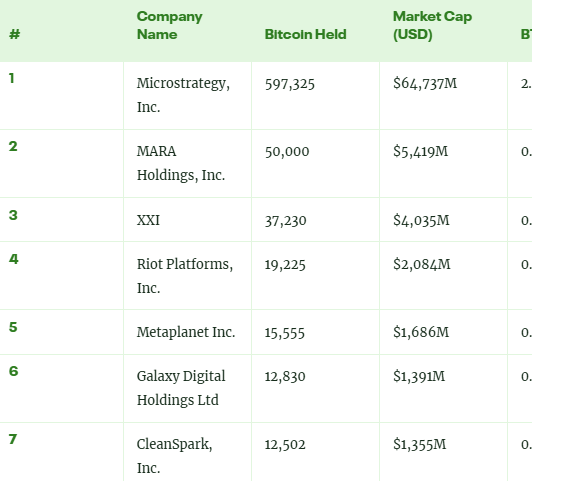The image size is (579, 481).
Task: Select the 12,830 Bitcoin held cell
Action: point(285,377)
